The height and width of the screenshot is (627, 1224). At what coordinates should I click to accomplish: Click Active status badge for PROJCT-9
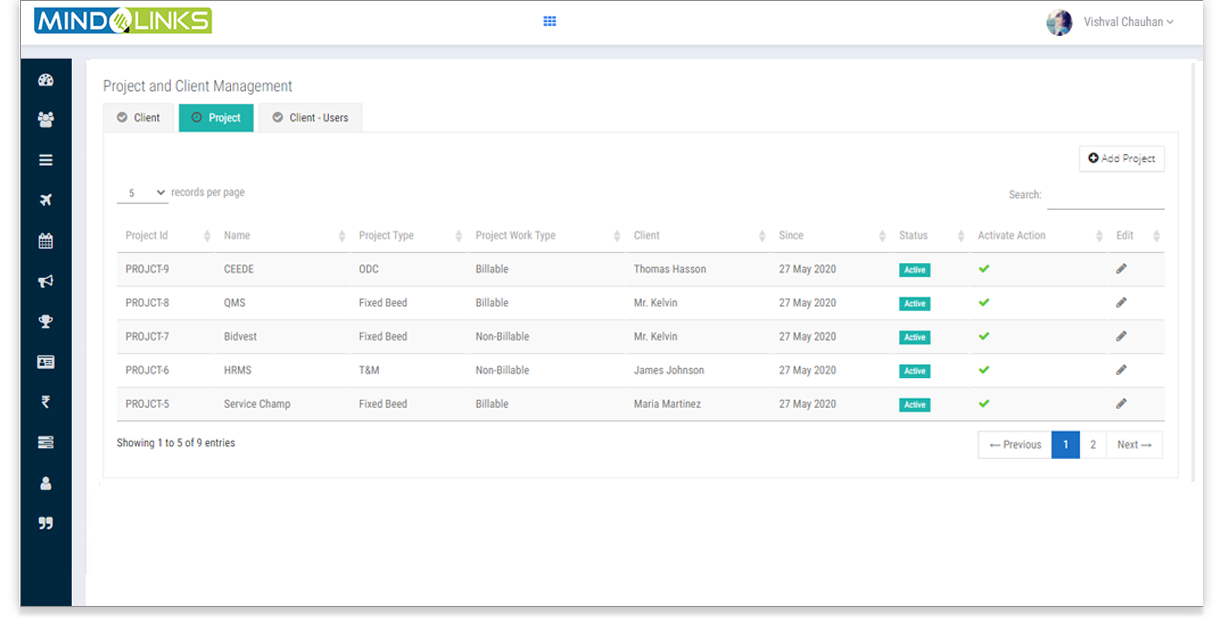[915, 270]
